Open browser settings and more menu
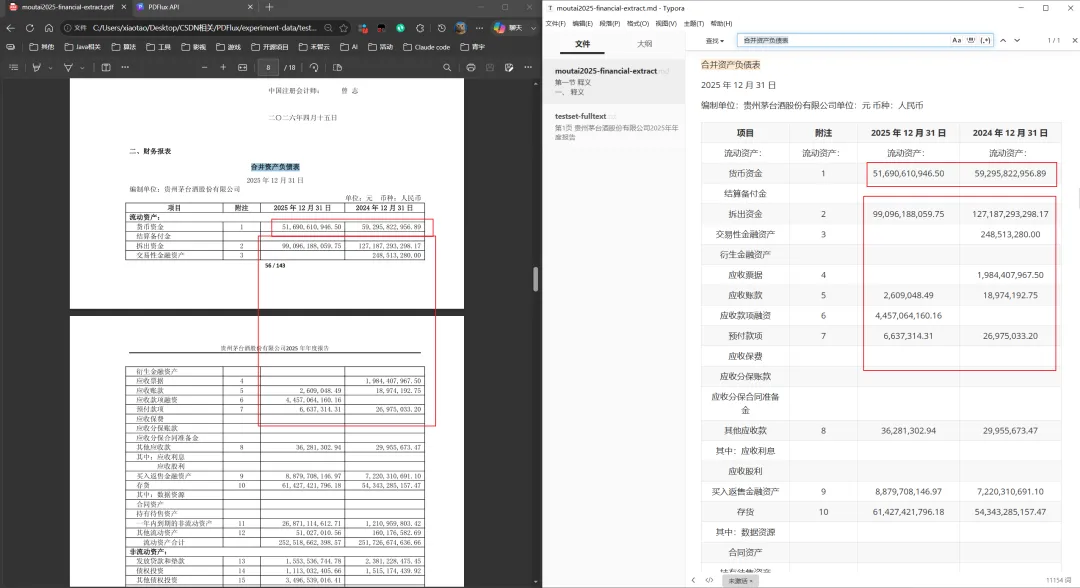Viewport: 1080px width, 588px height. coord(479,28)
